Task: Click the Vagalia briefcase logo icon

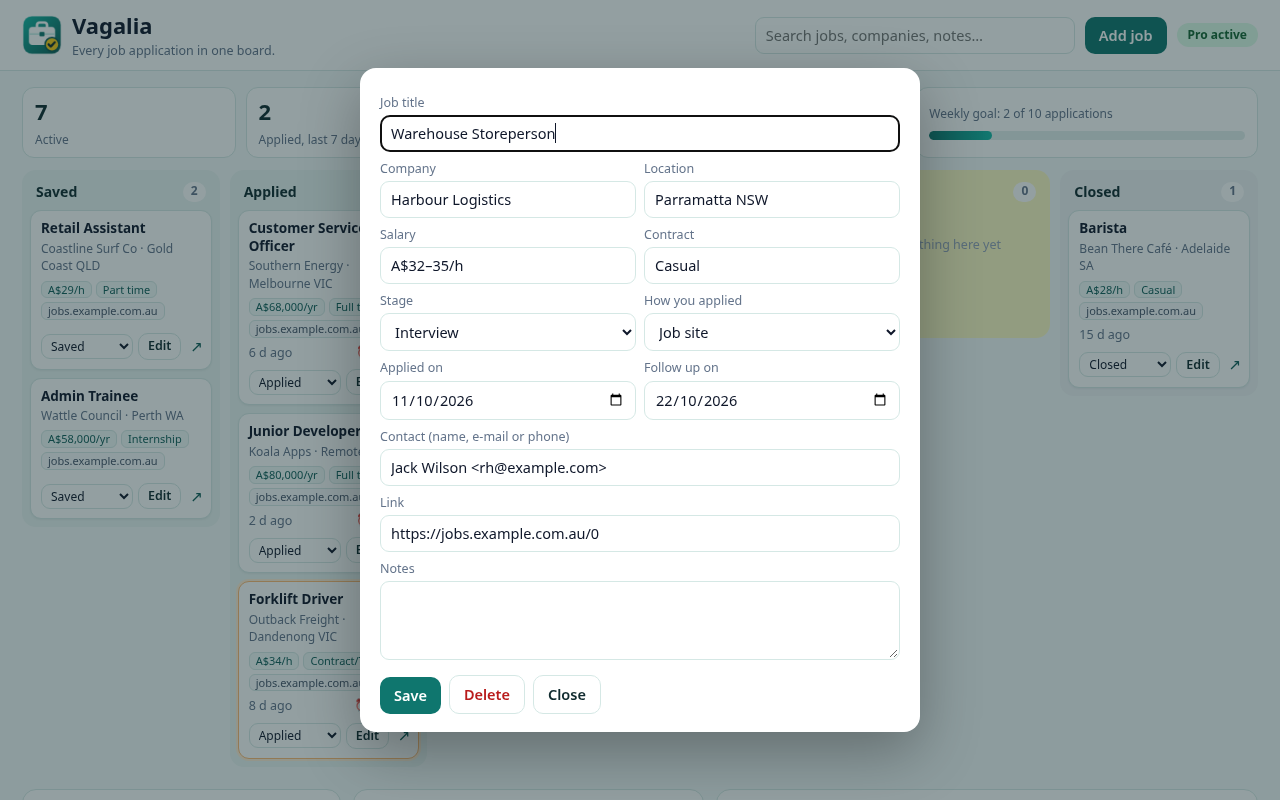Action: click(42, 35)
